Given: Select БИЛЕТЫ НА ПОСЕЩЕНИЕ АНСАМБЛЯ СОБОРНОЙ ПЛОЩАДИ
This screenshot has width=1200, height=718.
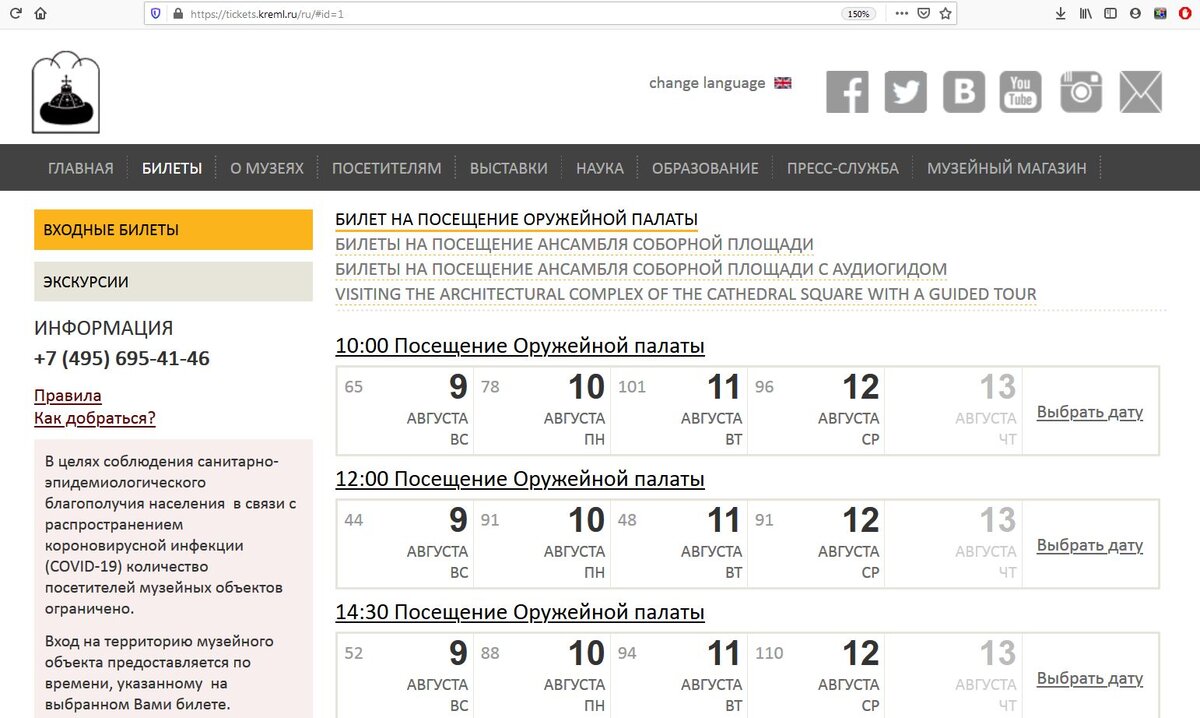Looking at the screenshot, I should click(x=574, y=244).
